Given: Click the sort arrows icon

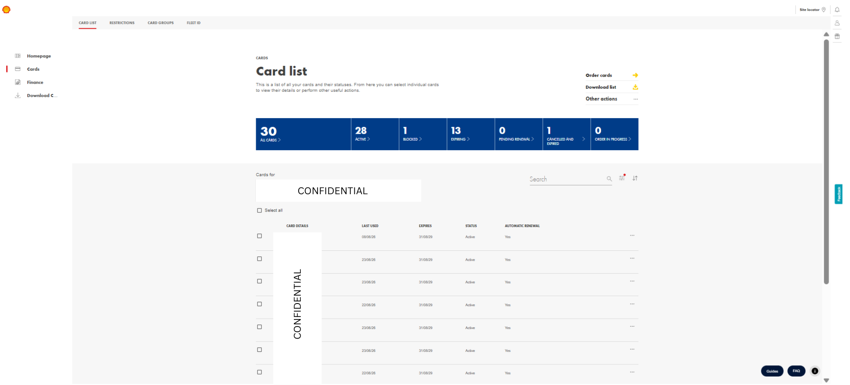Looking at the screenshot, I should [x=635, y=178].
